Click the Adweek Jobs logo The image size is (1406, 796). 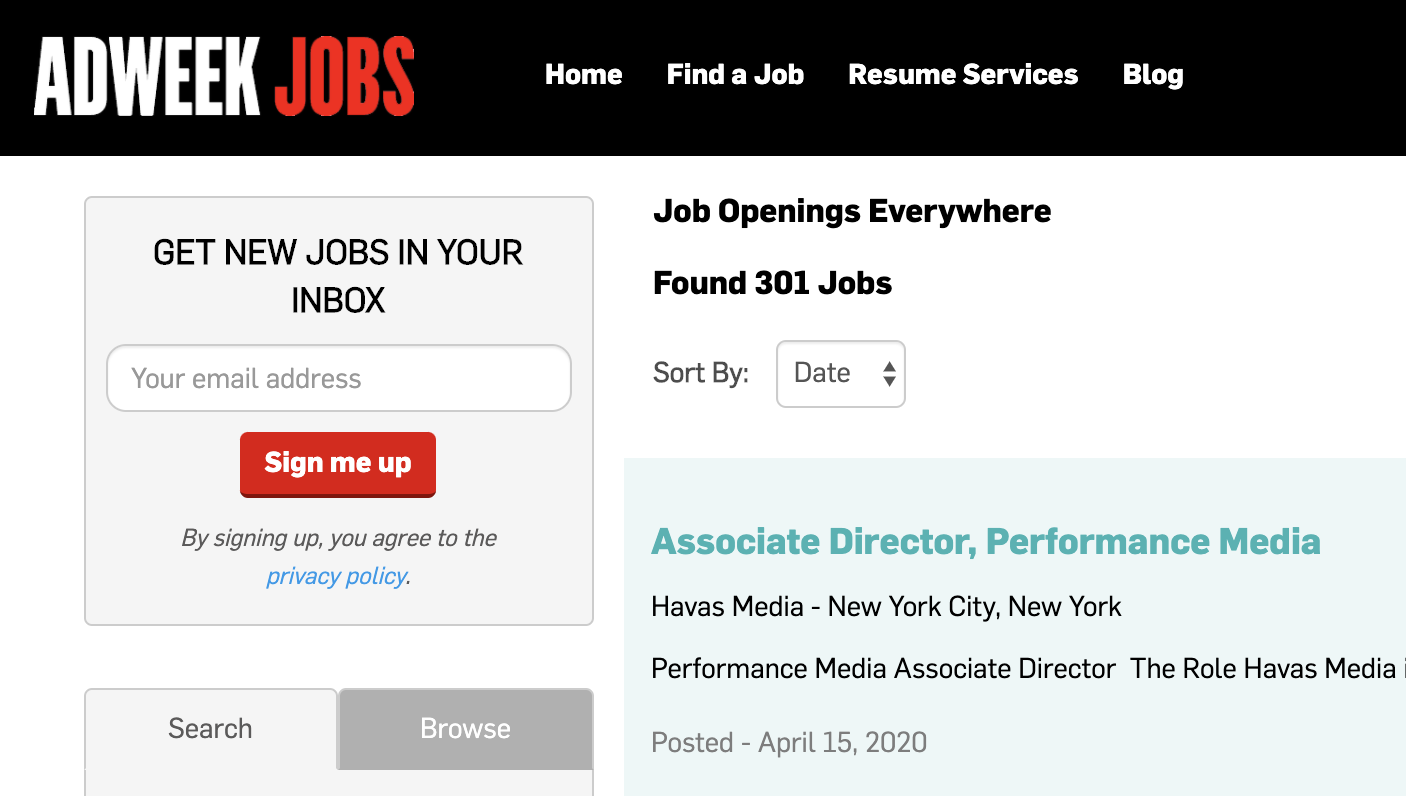click(224, 76)
